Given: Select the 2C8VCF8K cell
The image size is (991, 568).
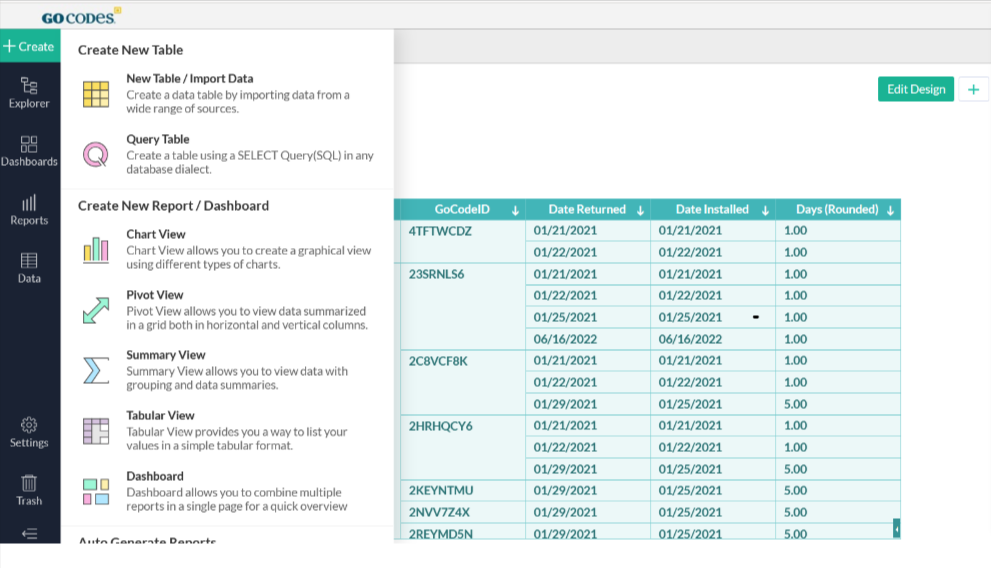Looking at the screenshot, I should [463, 382].
